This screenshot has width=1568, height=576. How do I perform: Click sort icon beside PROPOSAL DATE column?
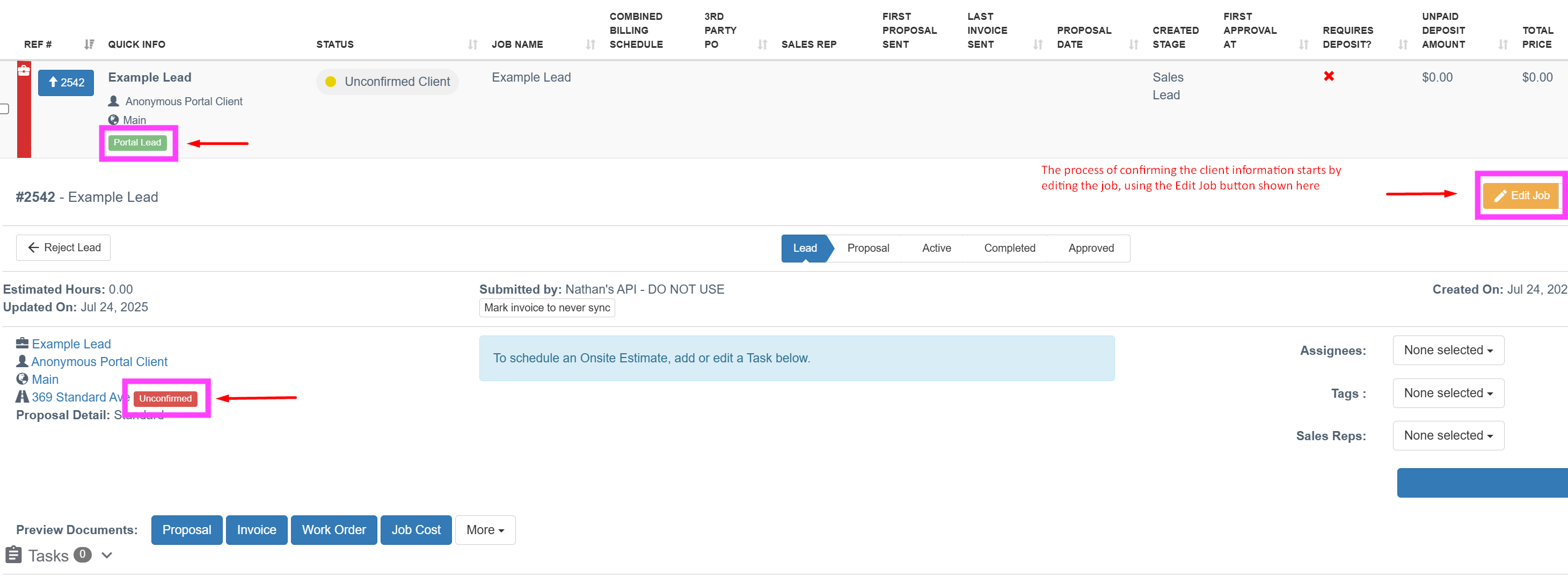point(1133,45)
